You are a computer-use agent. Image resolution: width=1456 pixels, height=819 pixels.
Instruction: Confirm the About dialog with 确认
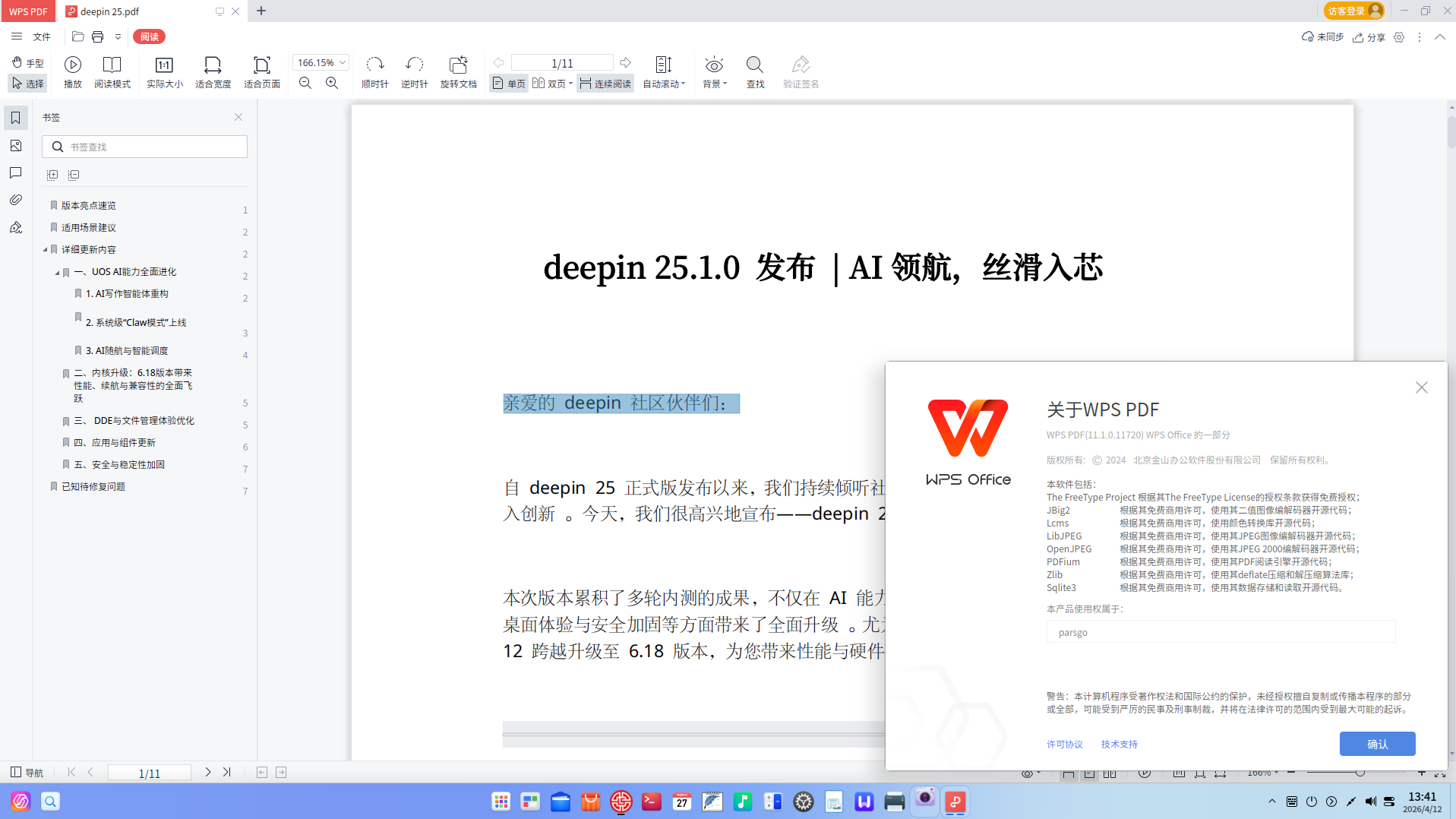pyautogui.click(x=1377, y=744)
